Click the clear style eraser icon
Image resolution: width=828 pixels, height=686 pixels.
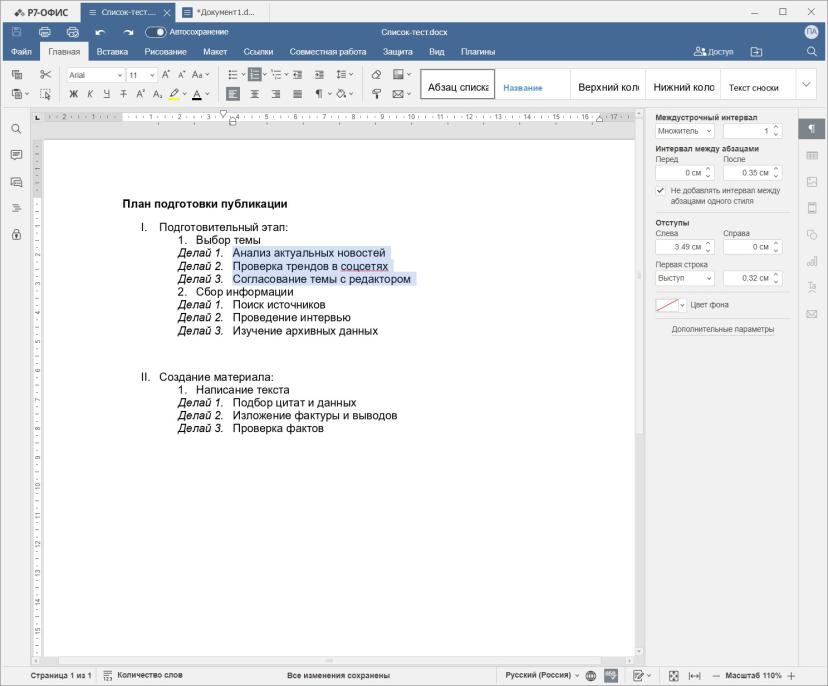point(376,74)
